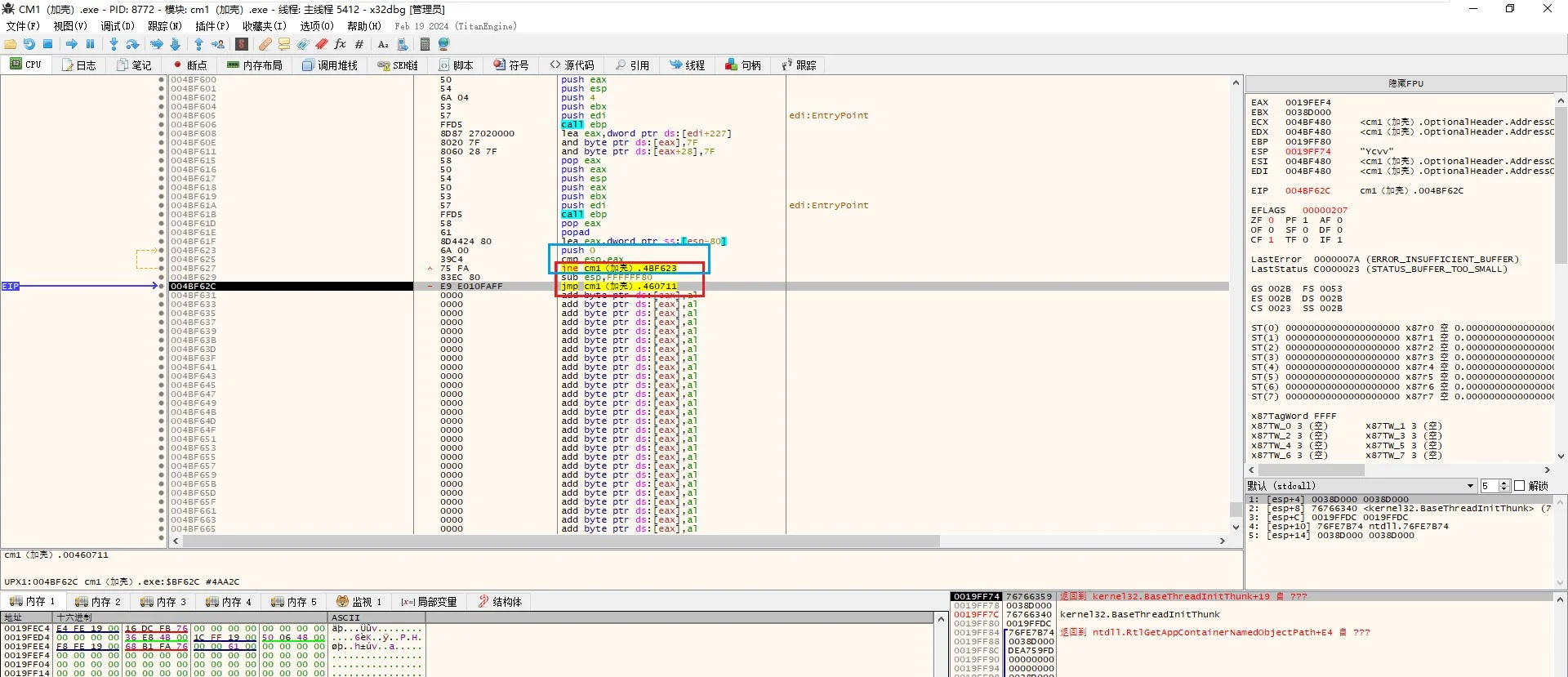Click the hash (#) toolbar icon
Image resolution: width=1568 pixels, height=677 pixels.
click(359, 44)
